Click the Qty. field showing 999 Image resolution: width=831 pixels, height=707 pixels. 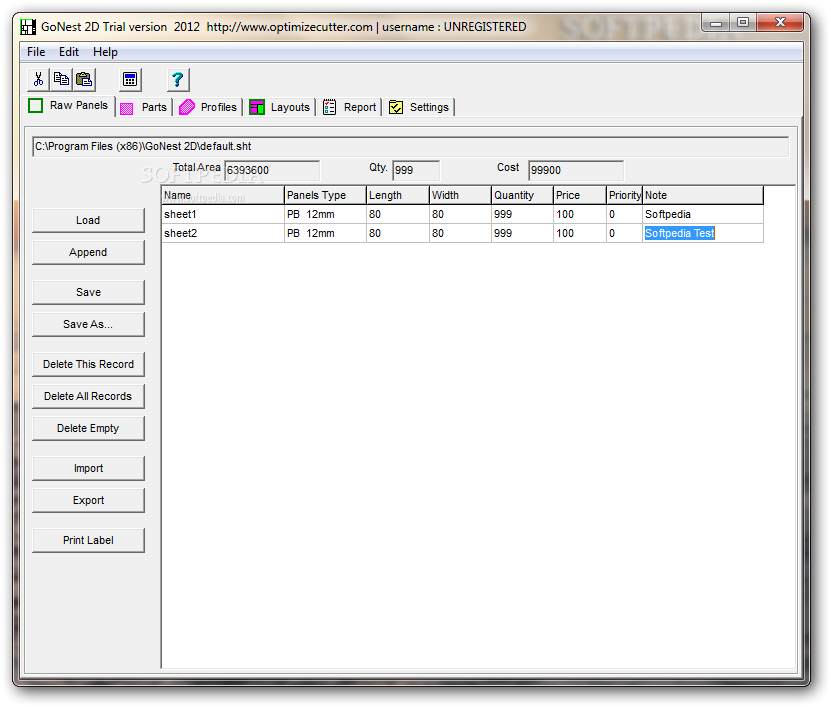[416, 171]
